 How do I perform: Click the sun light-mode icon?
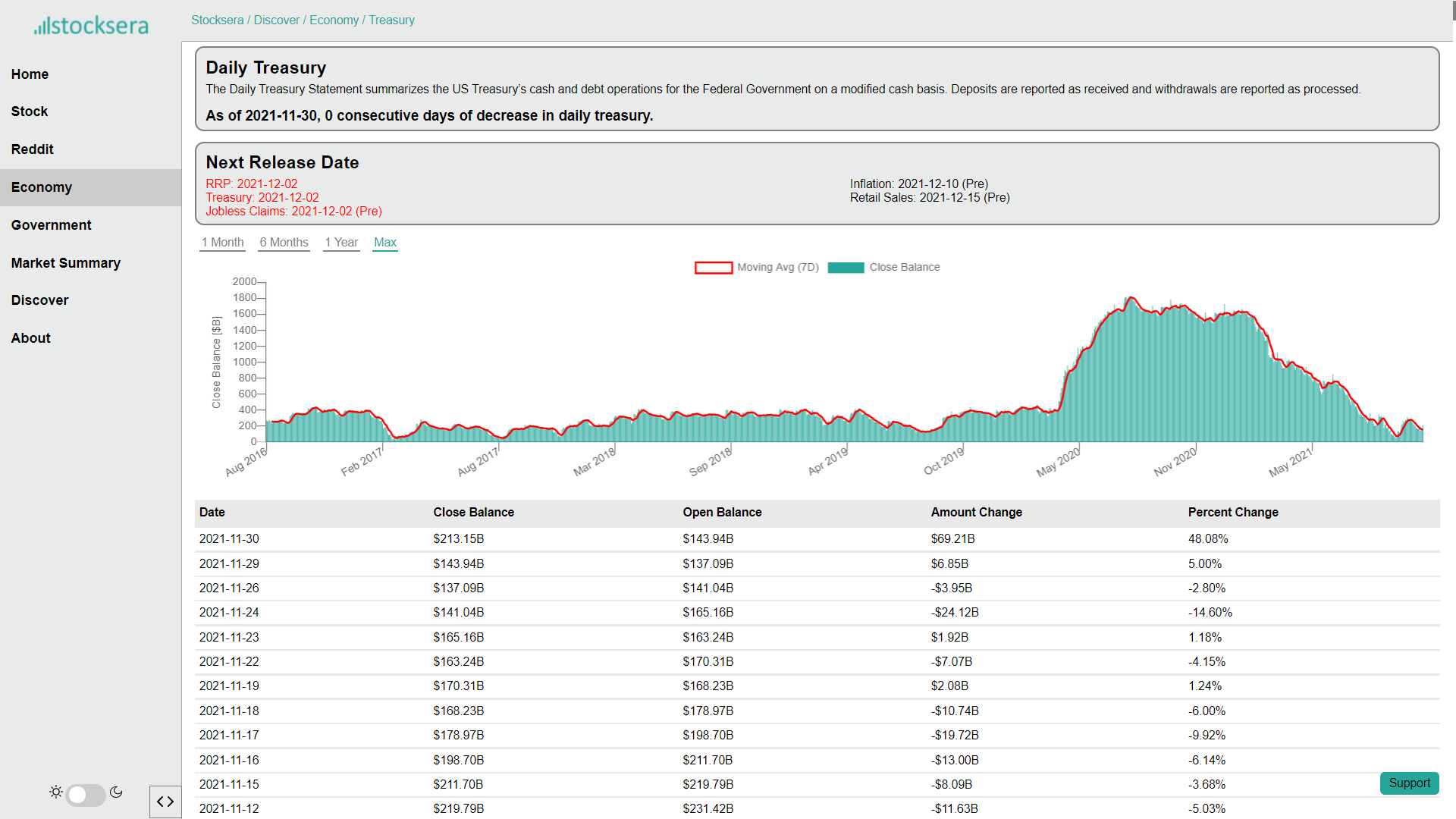[x=56, y=792]
